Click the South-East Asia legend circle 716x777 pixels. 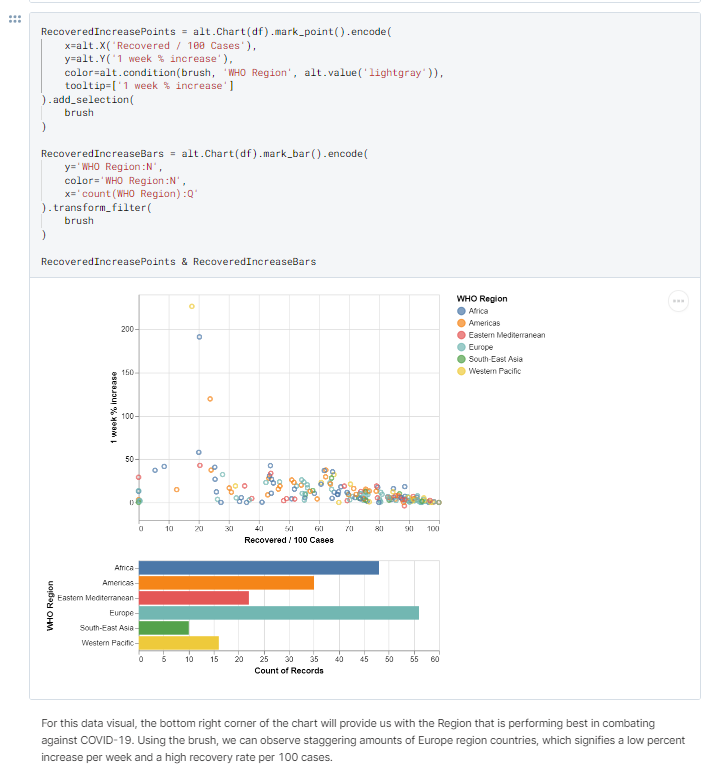(x=461, y=359)
